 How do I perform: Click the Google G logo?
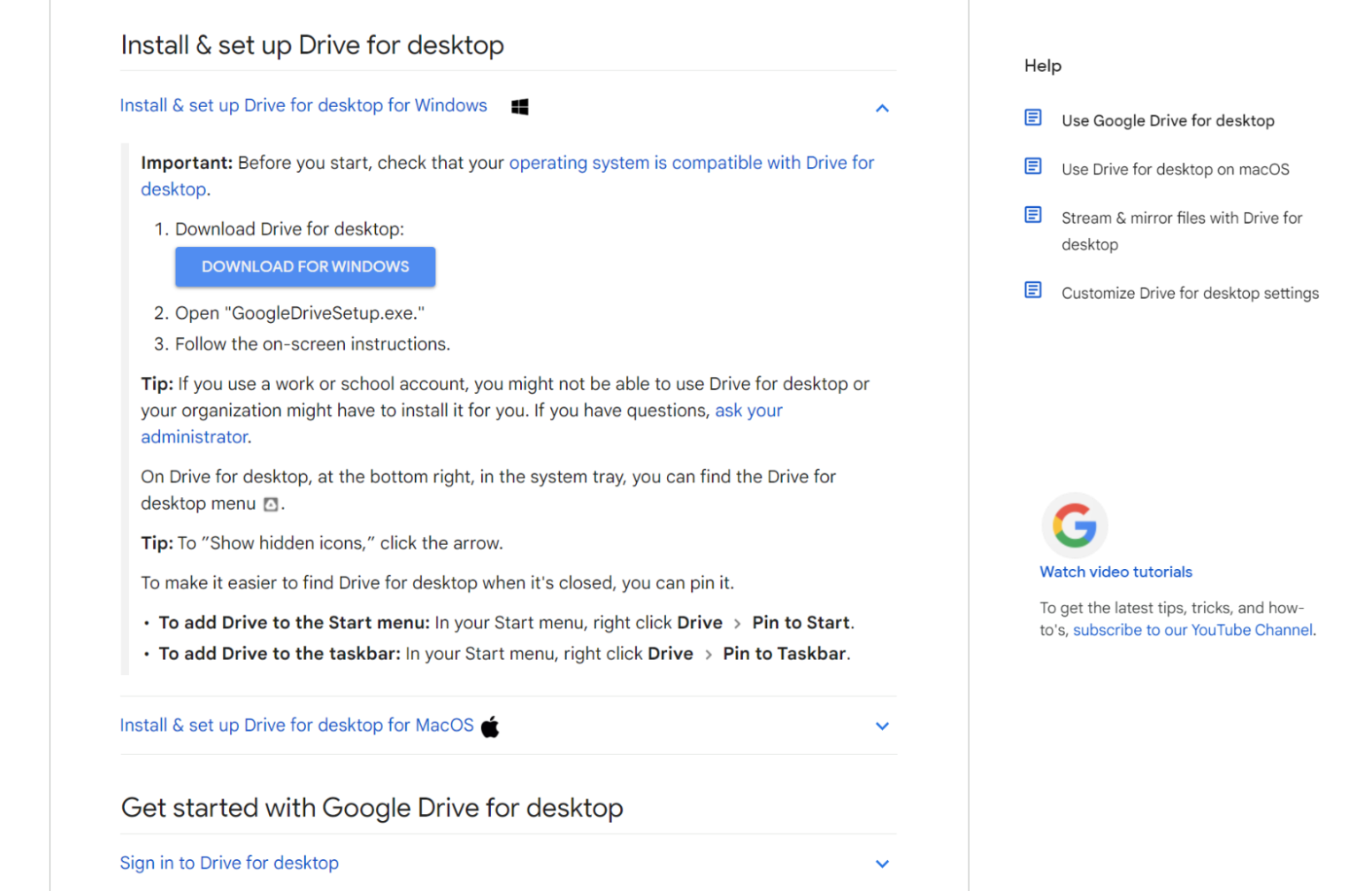[1074, 526]
